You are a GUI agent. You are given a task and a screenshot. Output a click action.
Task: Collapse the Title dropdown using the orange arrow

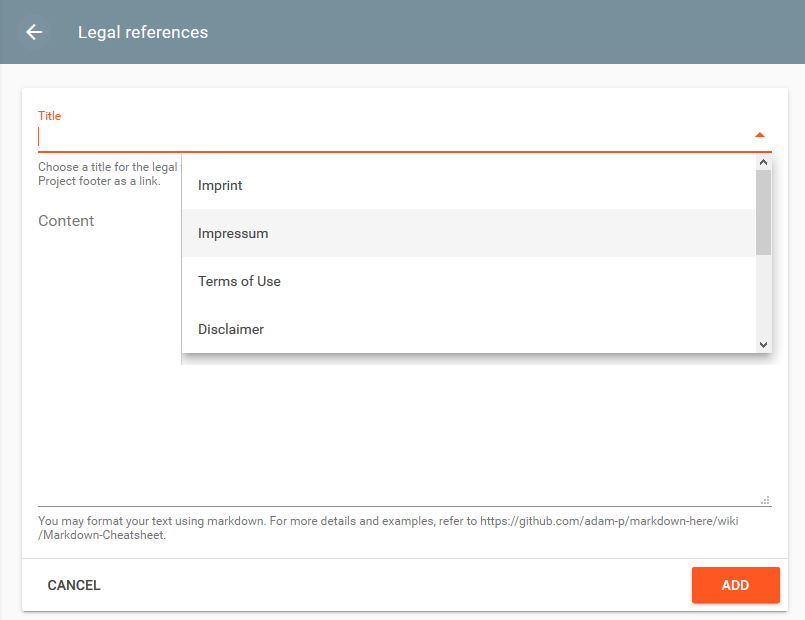(759, 135)
